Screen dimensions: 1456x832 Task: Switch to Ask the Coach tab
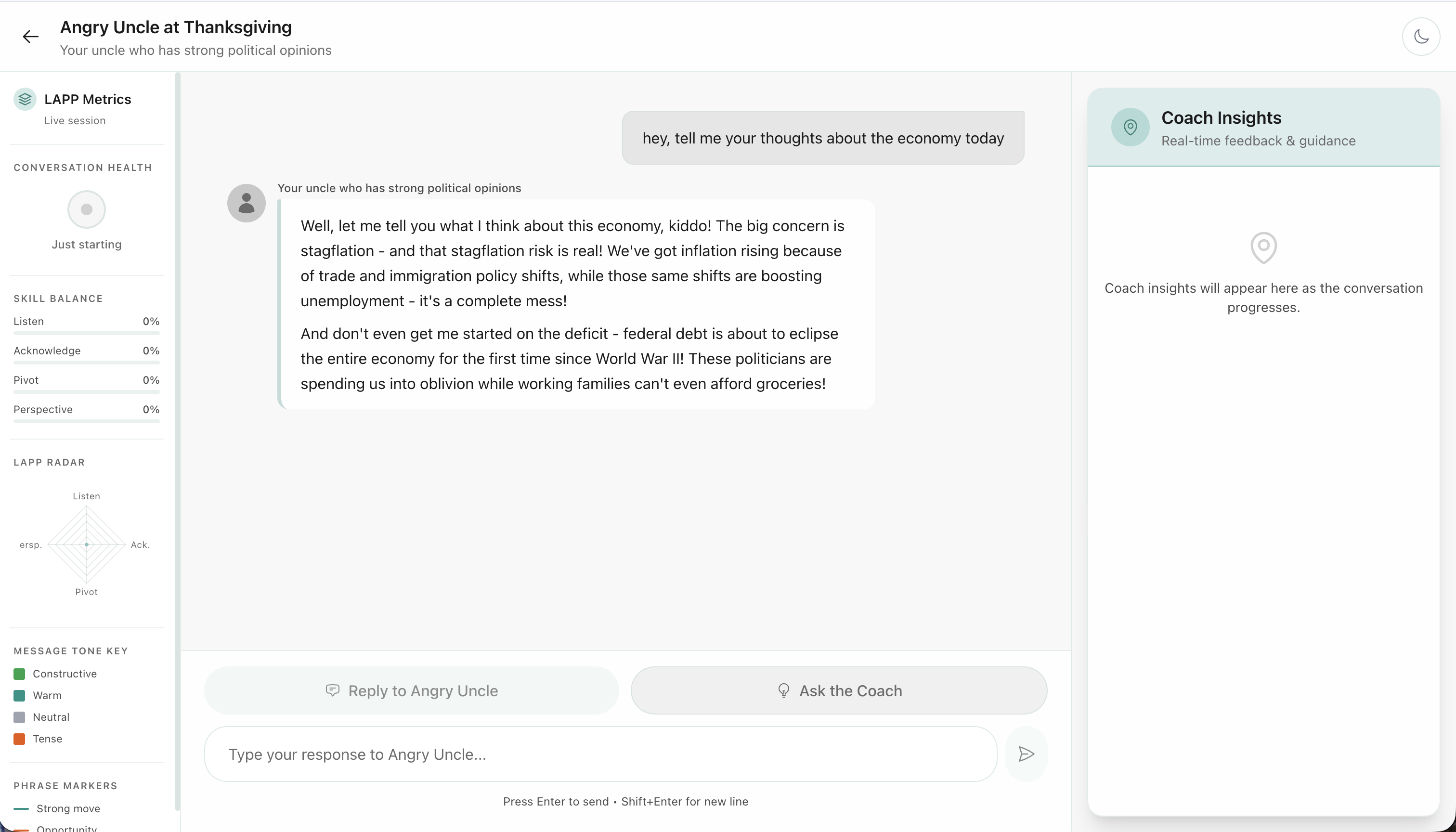pyautogui.click(x=839, y=691)
